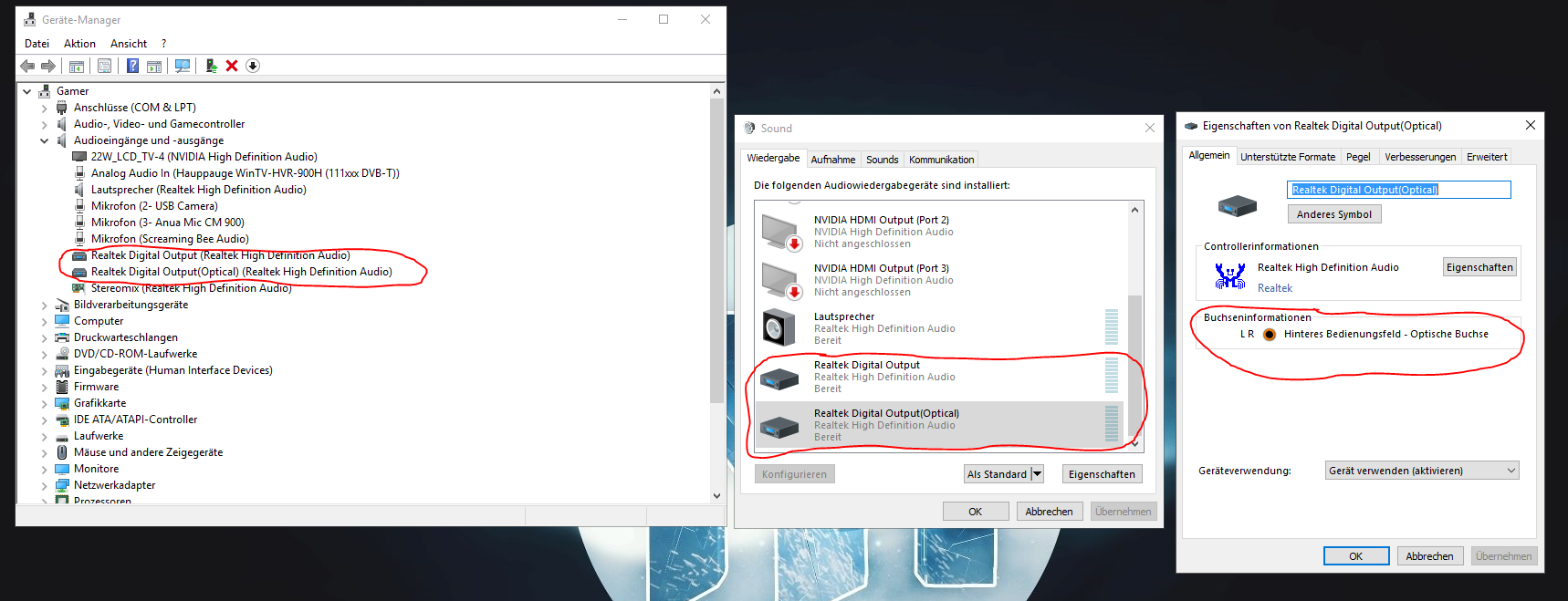Click the Realtek link under Controllerinformationen

(x=1274, y=288)
